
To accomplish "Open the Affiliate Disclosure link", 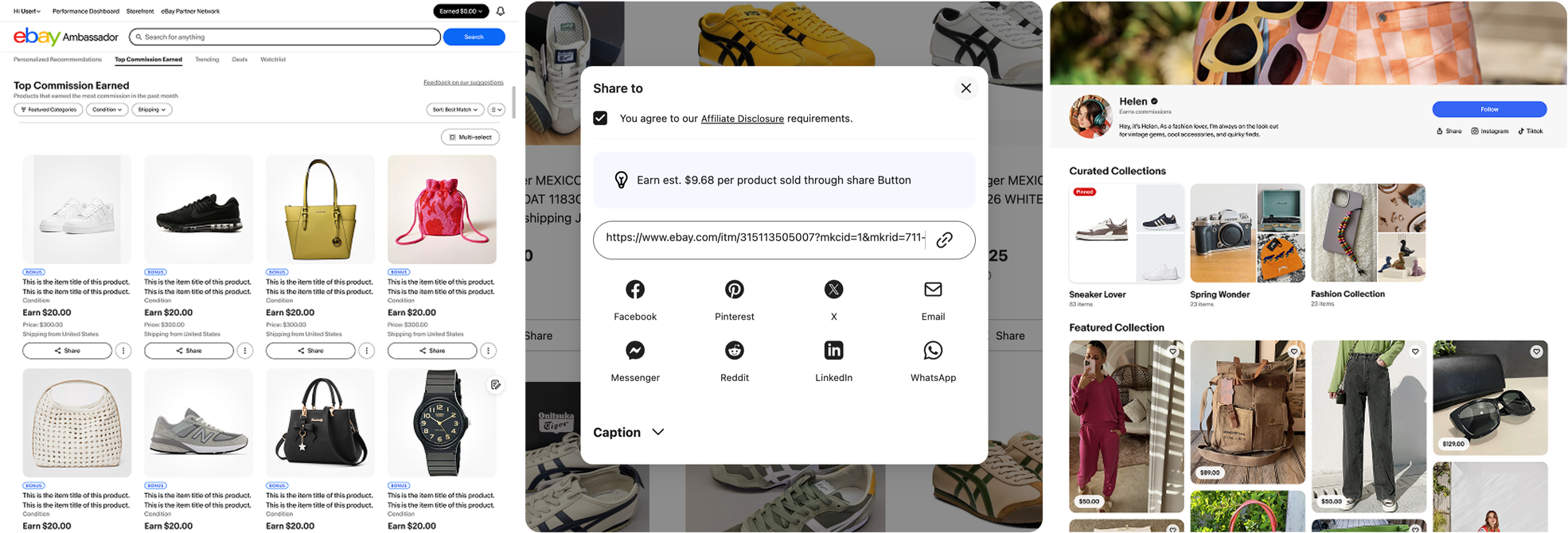I will tap(742, 119).
